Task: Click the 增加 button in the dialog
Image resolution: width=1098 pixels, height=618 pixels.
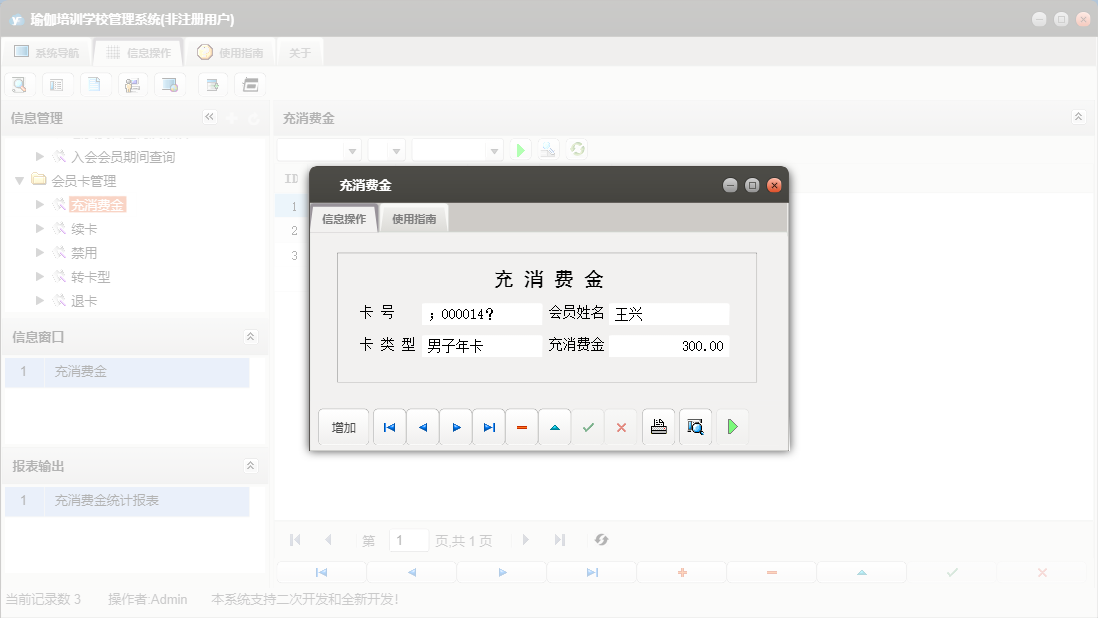Action: pos(343,427)
